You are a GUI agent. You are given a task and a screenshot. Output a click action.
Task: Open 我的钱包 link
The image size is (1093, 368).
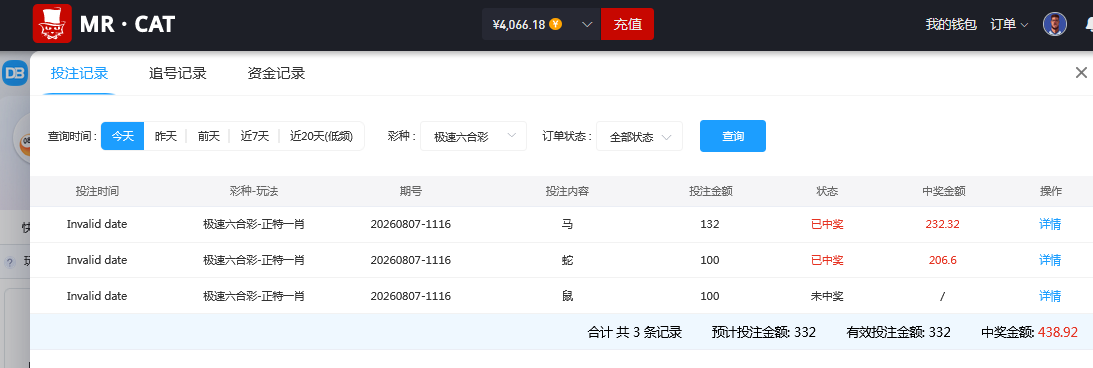(951, 24)
